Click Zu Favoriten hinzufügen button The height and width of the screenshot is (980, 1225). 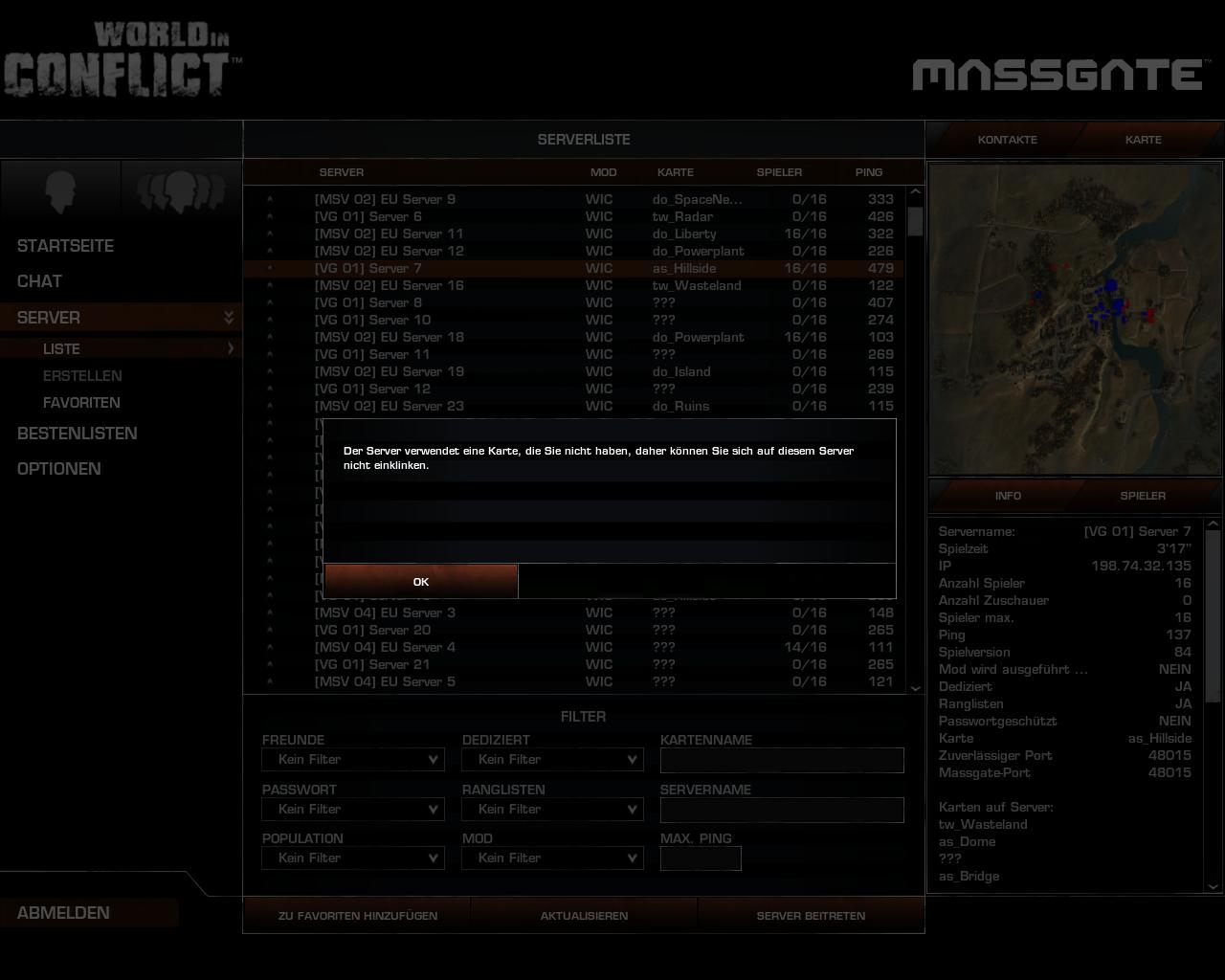[358, 916]
